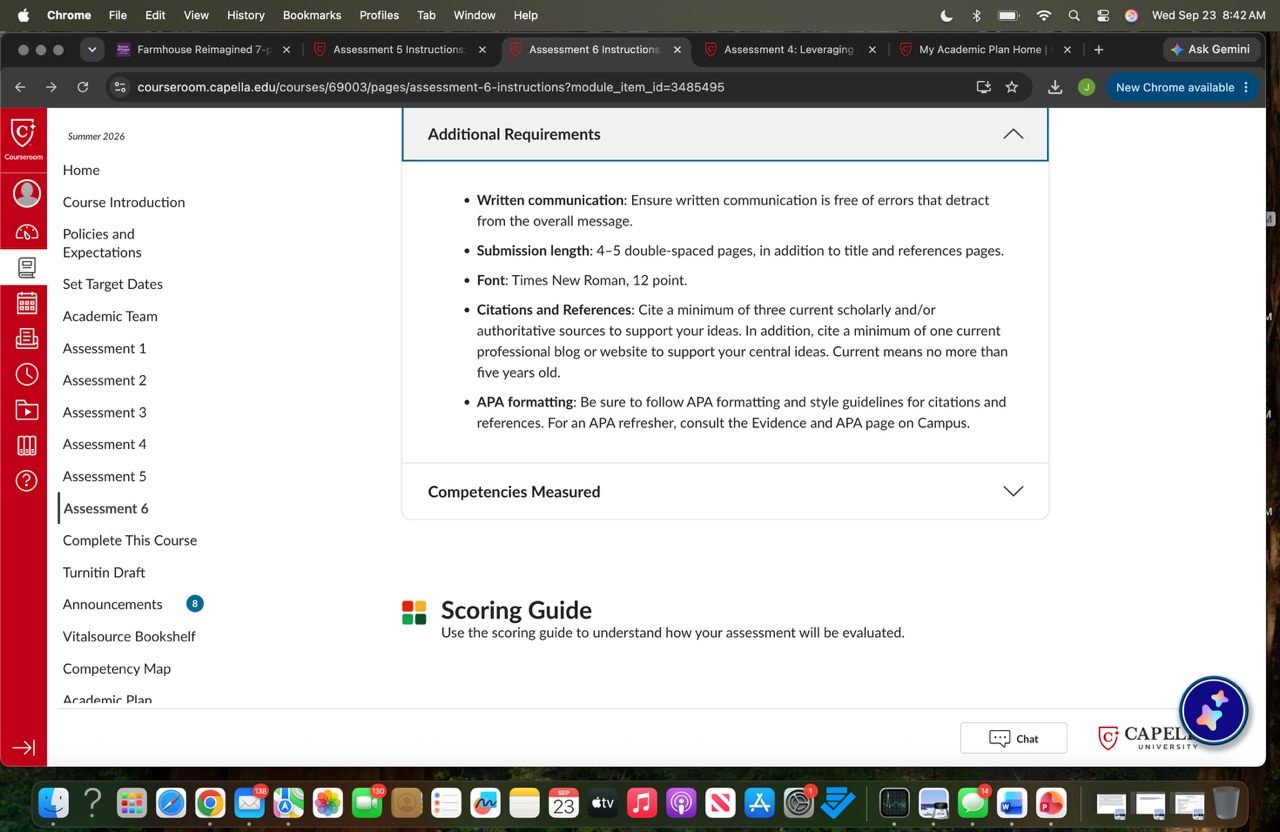The image size is (1280, 832).
Task: Expand the Competencies Measured section
Action: tap(725, 491)
